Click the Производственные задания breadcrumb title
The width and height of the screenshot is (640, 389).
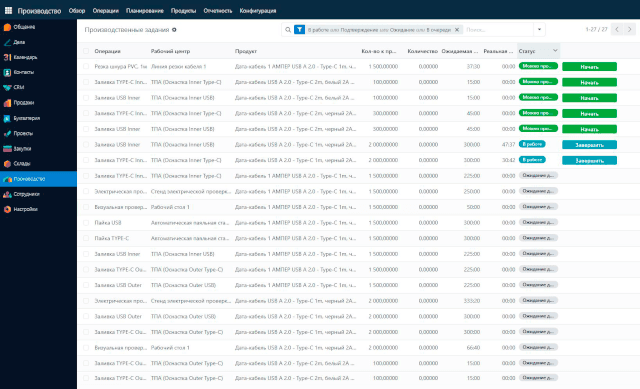coord(127,30)
